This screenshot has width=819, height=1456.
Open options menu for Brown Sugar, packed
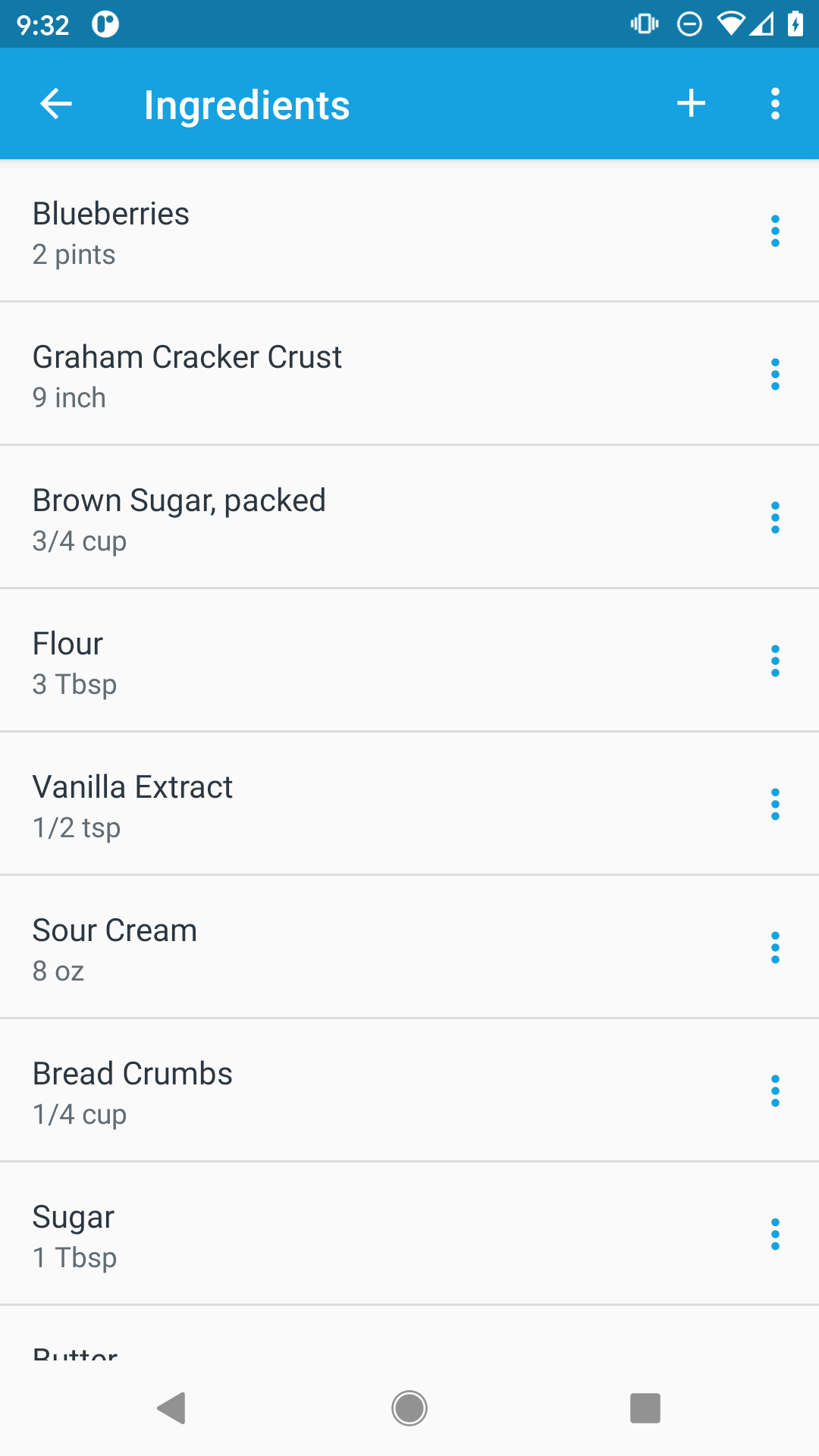point(774,518)
